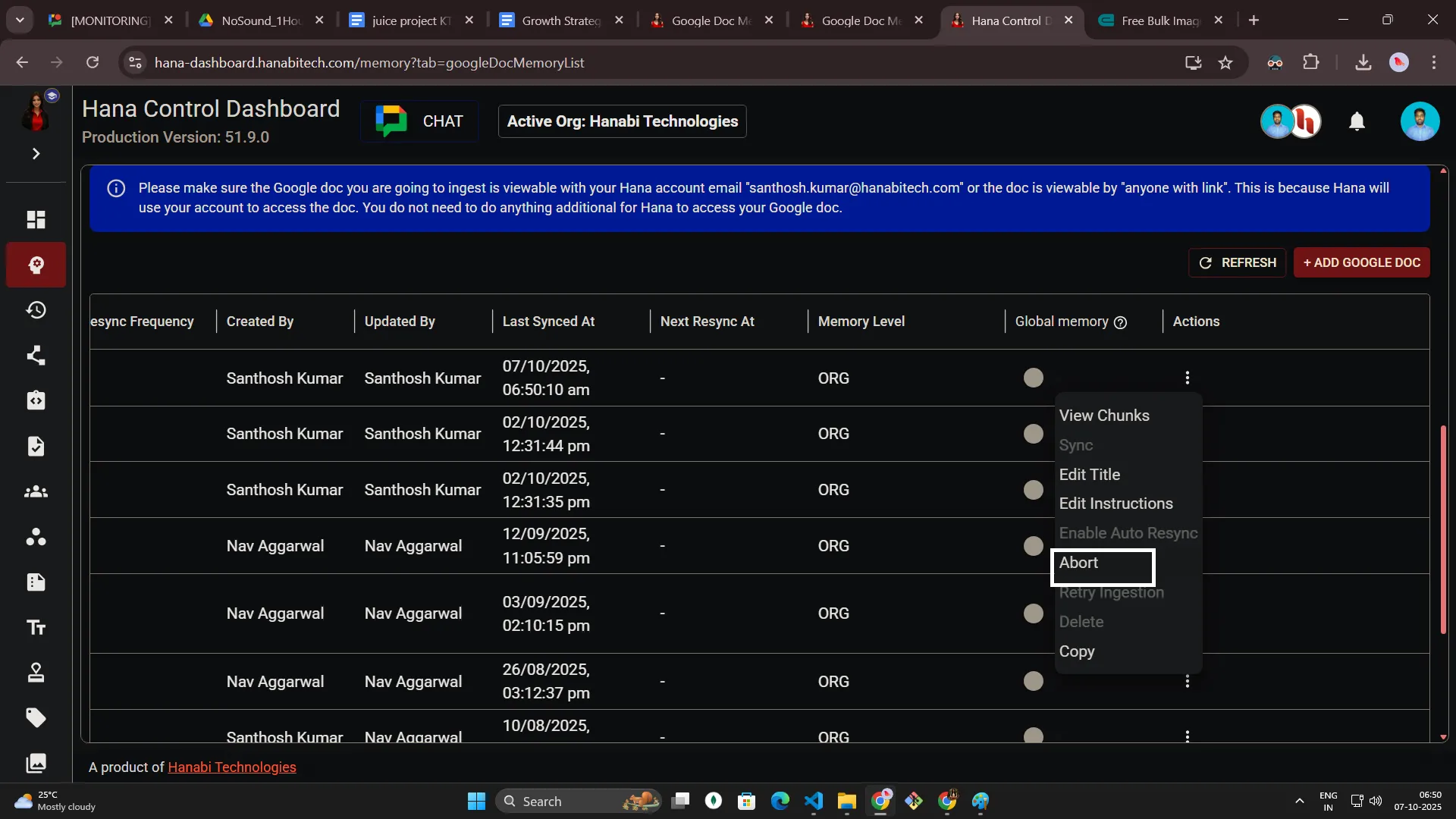Image resolution: width=1456 pixels, height=819 pixels.
Task: Open the notifications bell icon
Action: 1357,121
